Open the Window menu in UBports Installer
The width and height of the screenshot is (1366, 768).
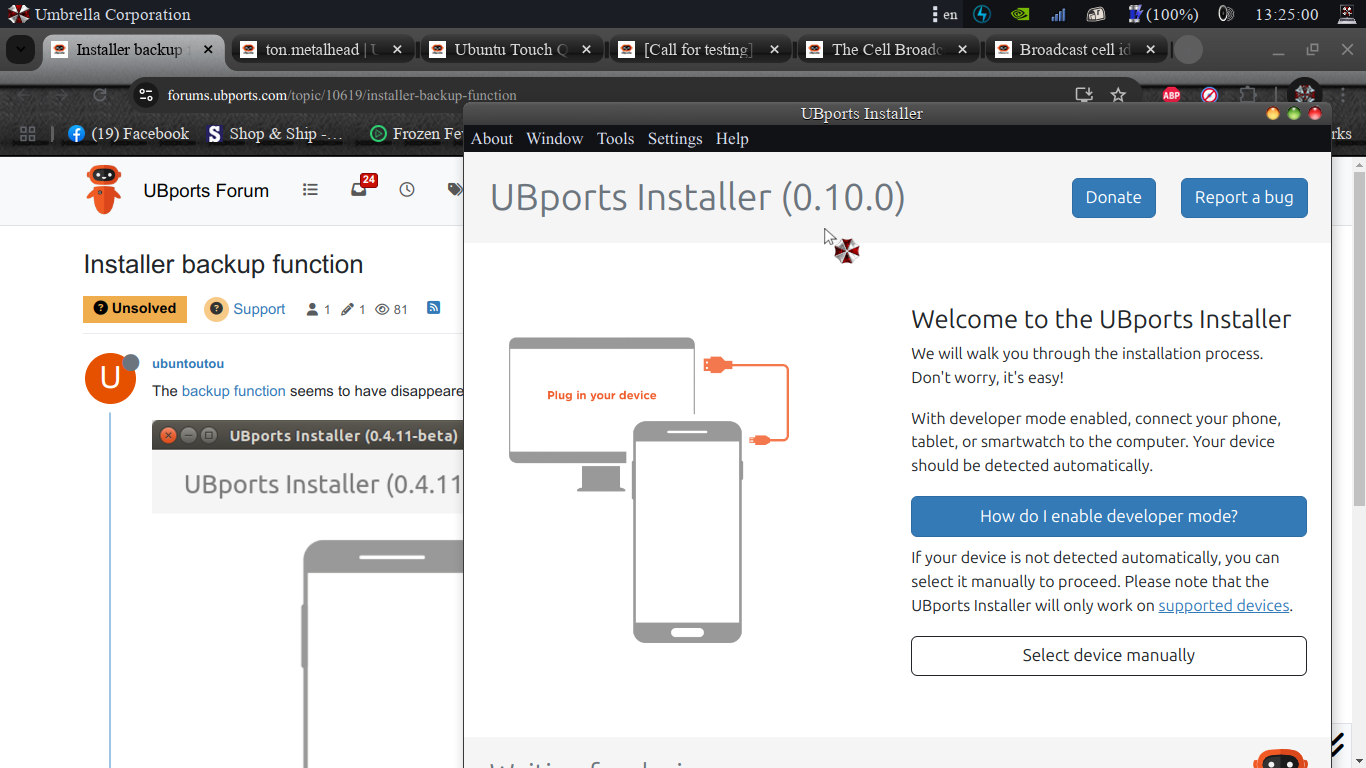click(x=554, y=139)
